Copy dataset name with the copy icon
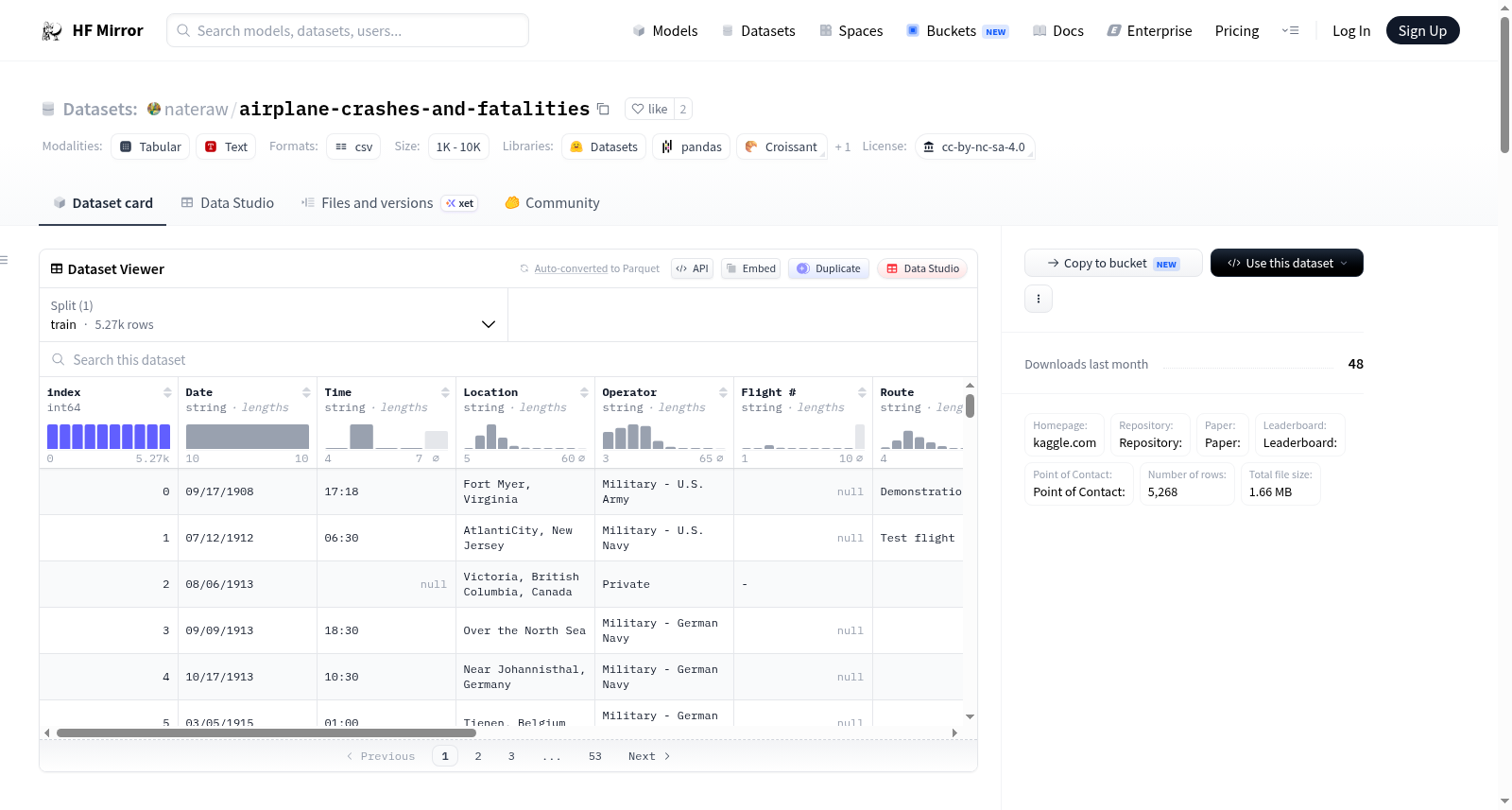Screen dimensions: 1512x810 pyautogui.click(x=603, y=109)
